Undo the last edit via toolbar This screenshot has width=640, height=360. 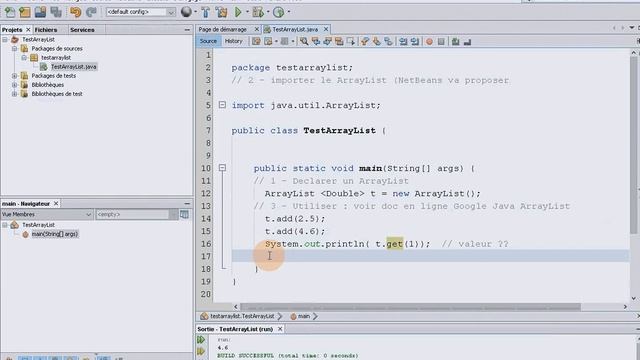76,12
